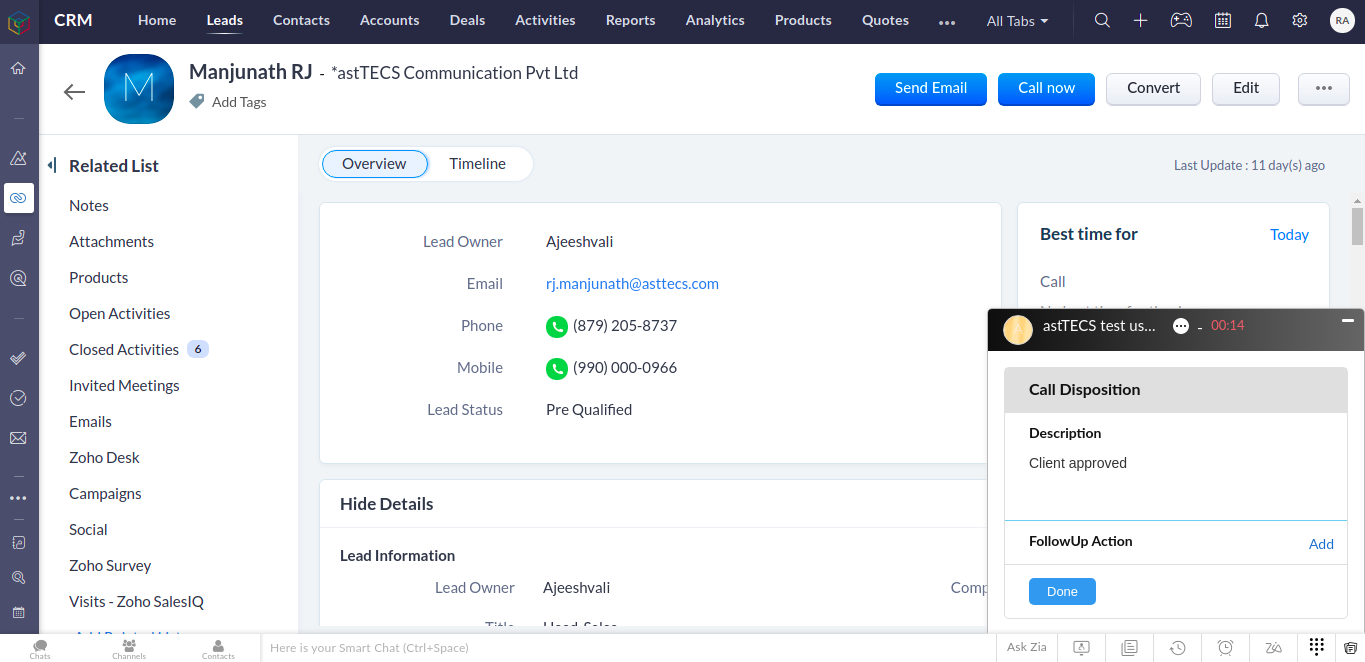Click the search magnifier icon in top bar
This screenshot has height=662, width=1365.
[x=1102, y=20]
